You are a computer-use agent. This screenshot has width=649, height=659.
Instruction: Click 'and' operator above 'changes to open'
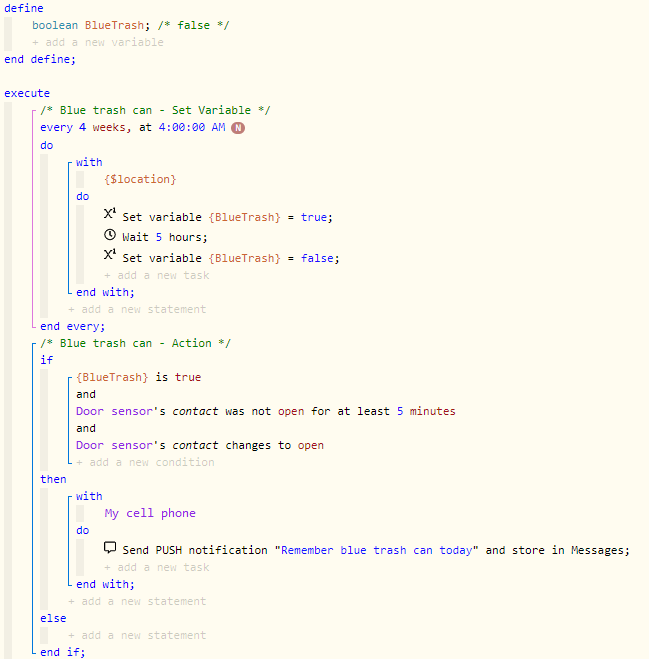pyautogui.click(x=86, y=429)
